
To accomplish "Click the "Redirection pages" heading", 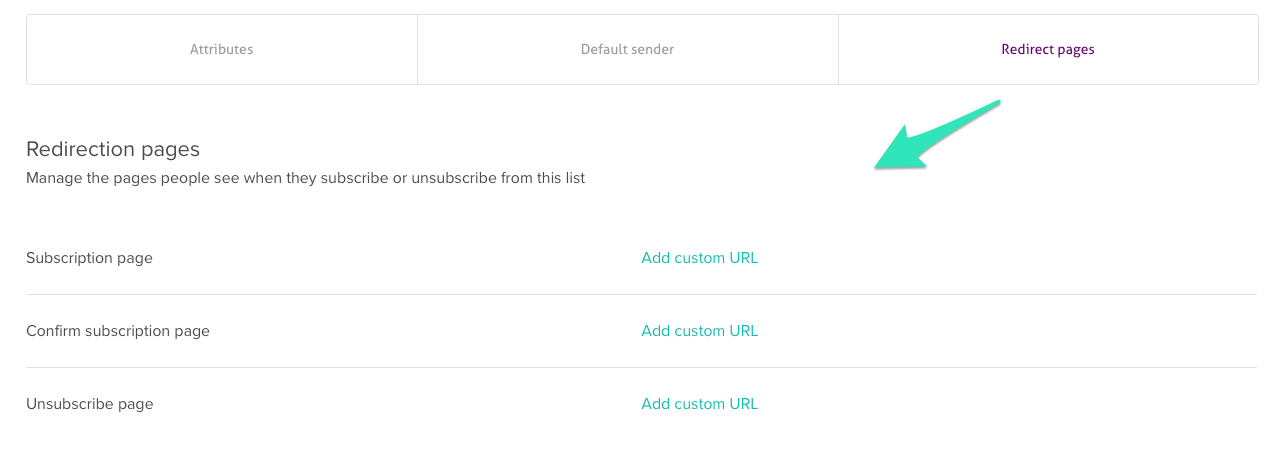I will pyautogui.click(x=113, y=149).
